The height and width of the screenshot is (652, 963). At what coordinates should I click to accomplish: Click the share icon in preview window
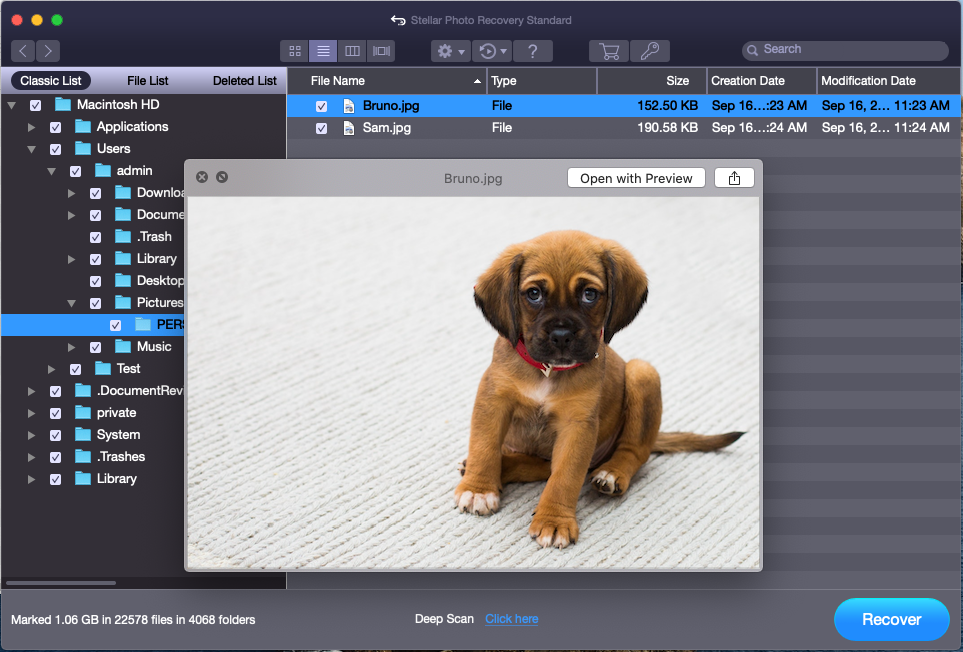[x=734, y=178]
